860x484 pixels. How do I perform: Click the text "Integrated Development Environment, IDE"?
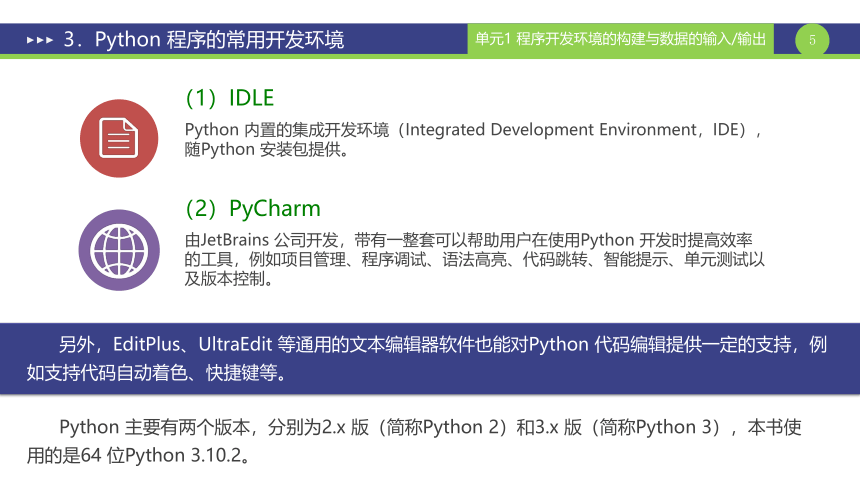pyautogui.click(x=572, y=130)
